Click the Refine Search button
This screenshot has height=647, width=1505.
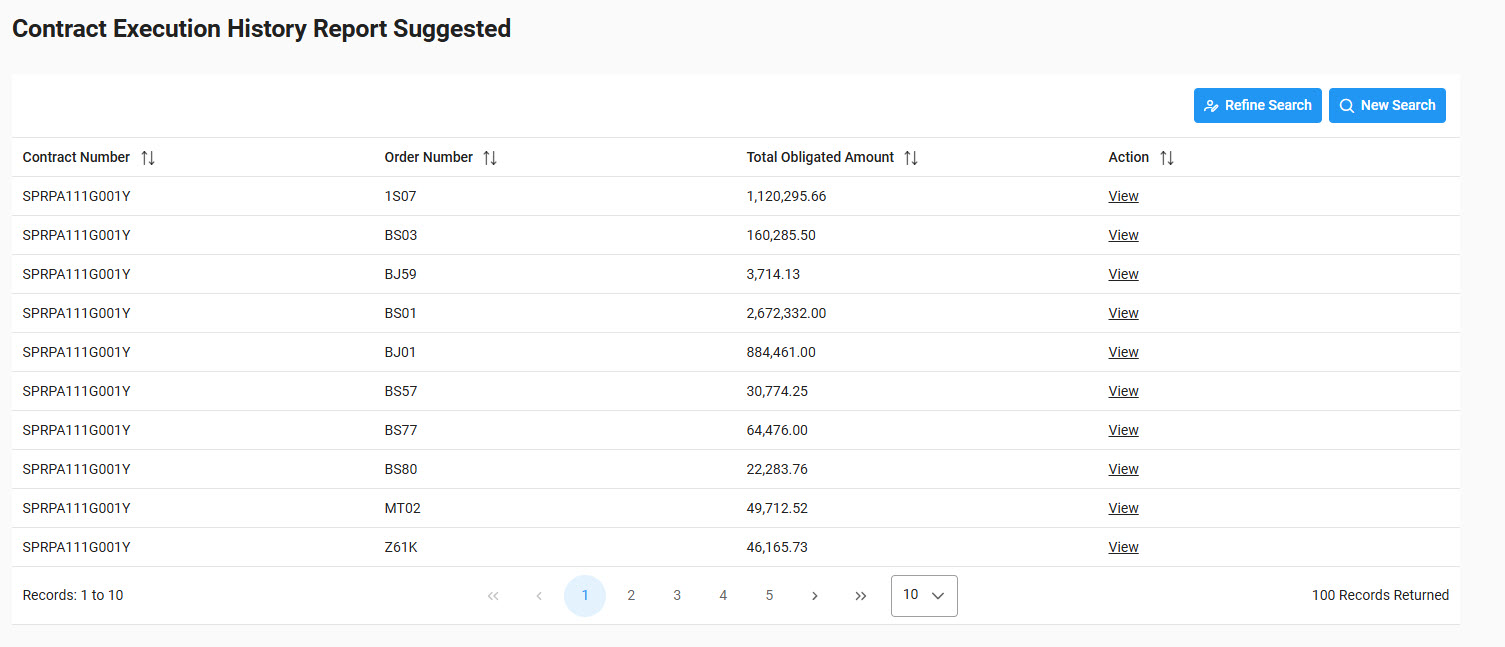pos(1258,105)
